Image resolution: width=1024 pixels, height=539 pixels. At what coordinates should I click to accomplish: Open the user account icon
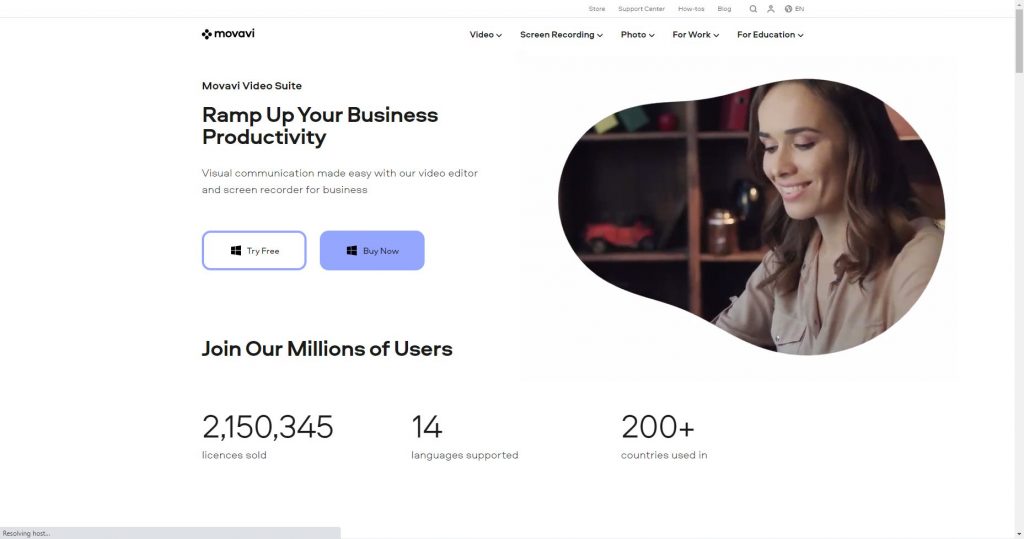pos(771,9)
